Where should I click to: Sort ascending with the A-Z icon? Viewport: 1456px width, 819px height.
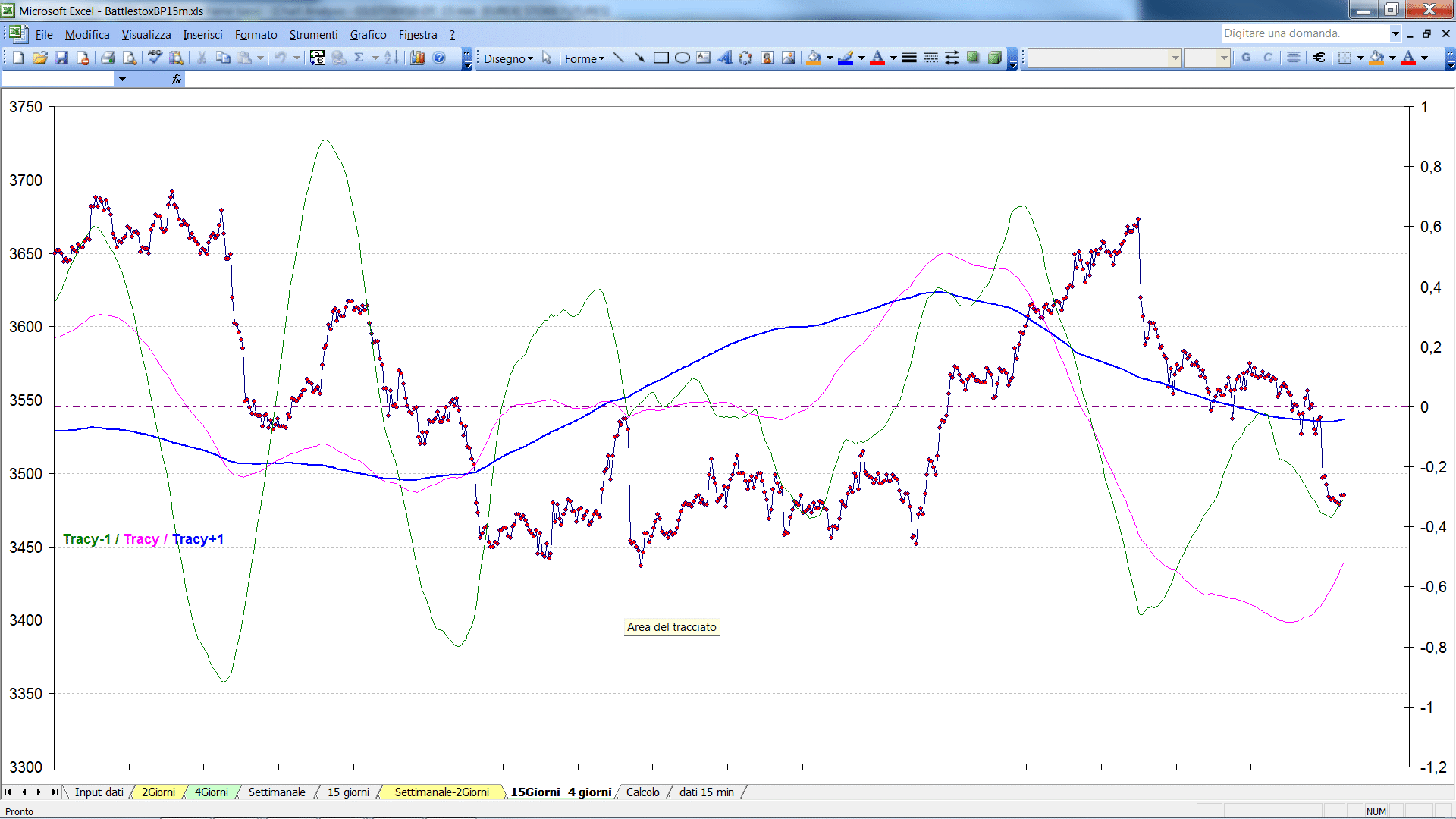pyautogui.click(x=391, y=58)
